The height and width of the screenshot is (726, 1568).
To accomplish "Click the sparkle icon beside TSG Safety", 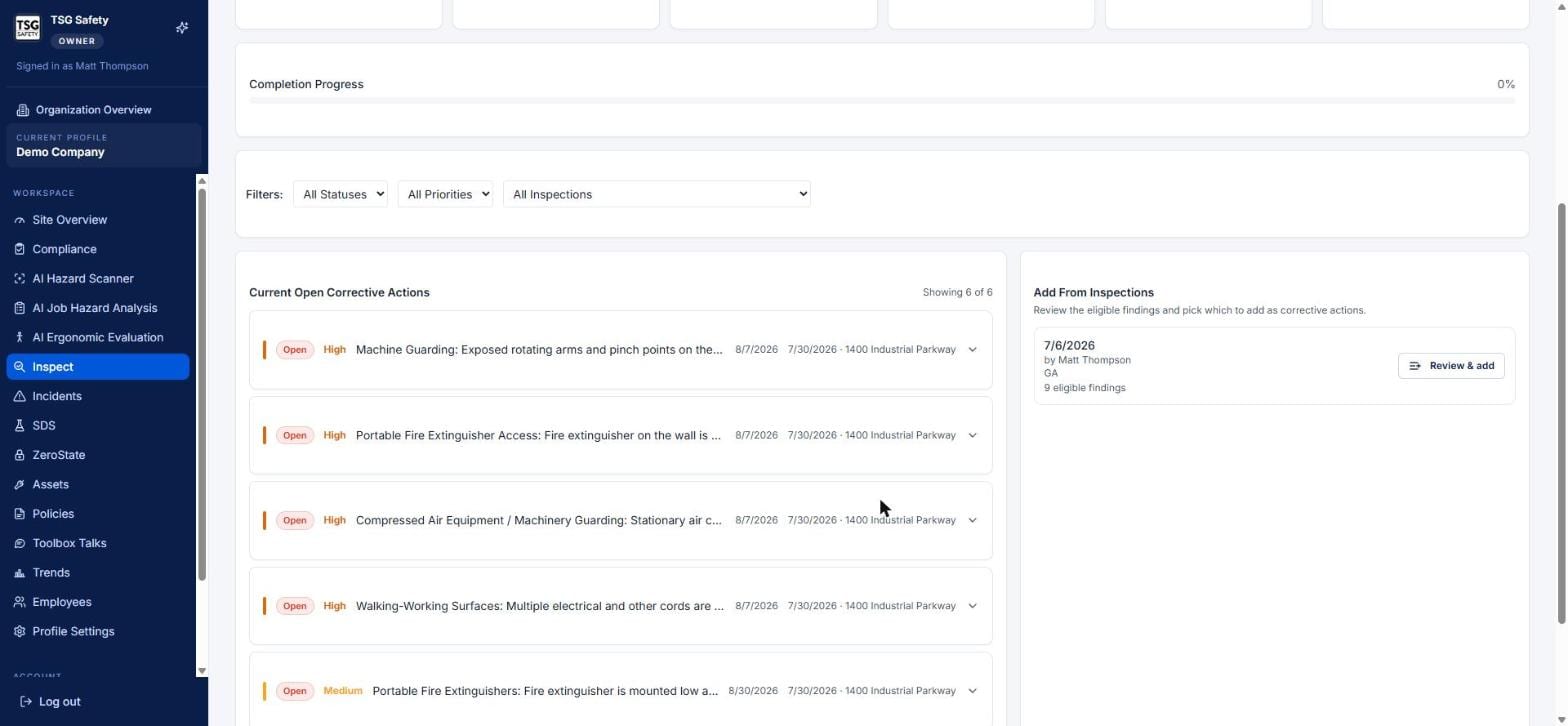I will pos(182,28).
